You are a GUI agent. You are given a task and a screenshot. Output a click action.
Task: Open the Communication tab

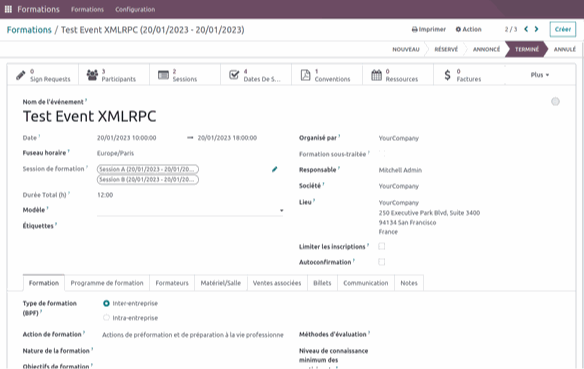pos(366,283)
